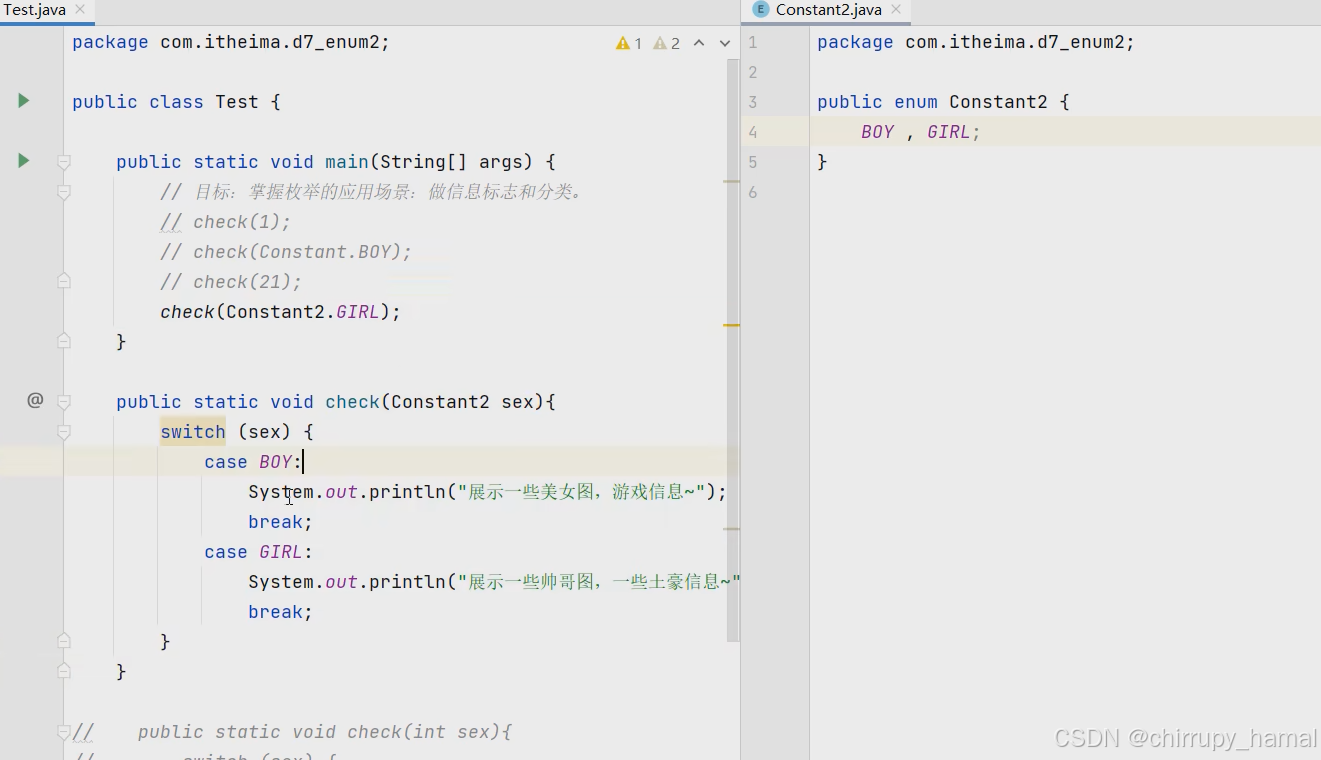Click the package line in Constant2.java
The height and width of the screenshot is (760, 1321).
tap(976, 42)
